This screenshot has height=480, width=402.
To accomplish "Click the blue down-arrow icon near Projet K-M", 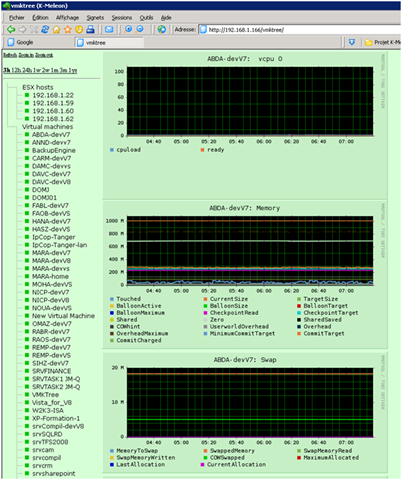I will point(352,42).
